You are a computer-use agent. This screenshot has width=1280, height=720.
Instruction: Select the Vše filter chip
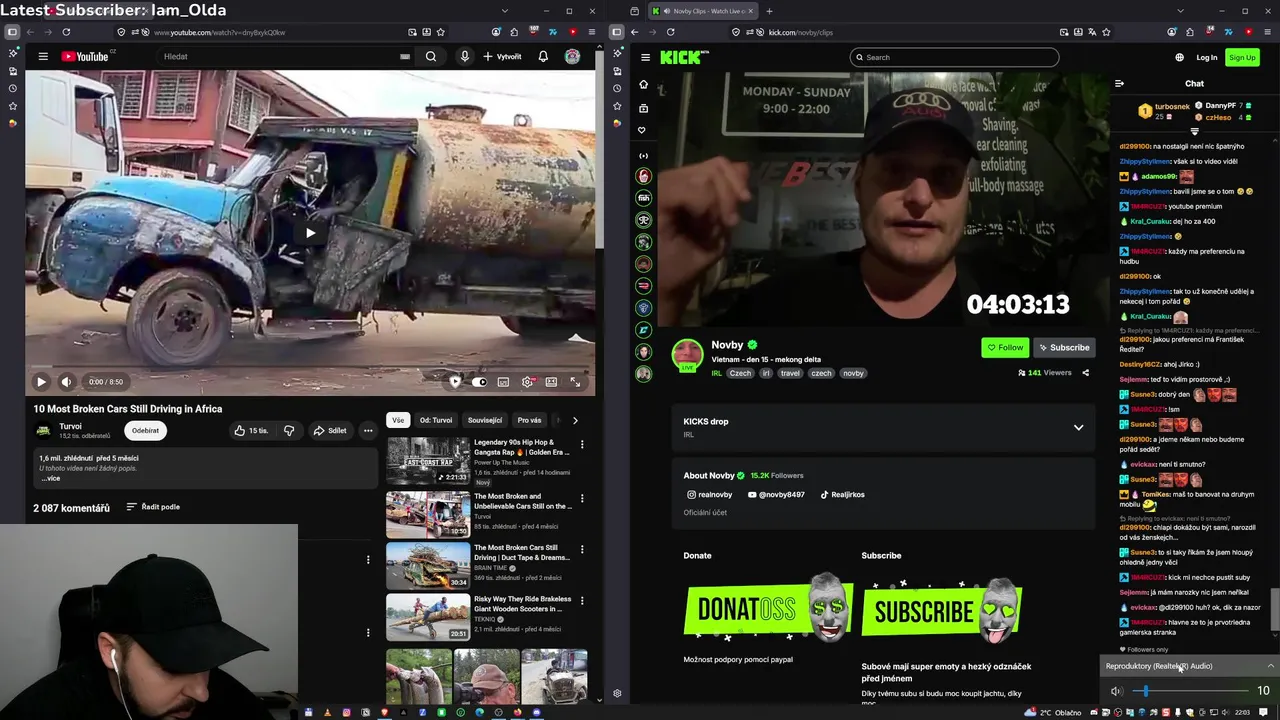click(x=398, y=420)
